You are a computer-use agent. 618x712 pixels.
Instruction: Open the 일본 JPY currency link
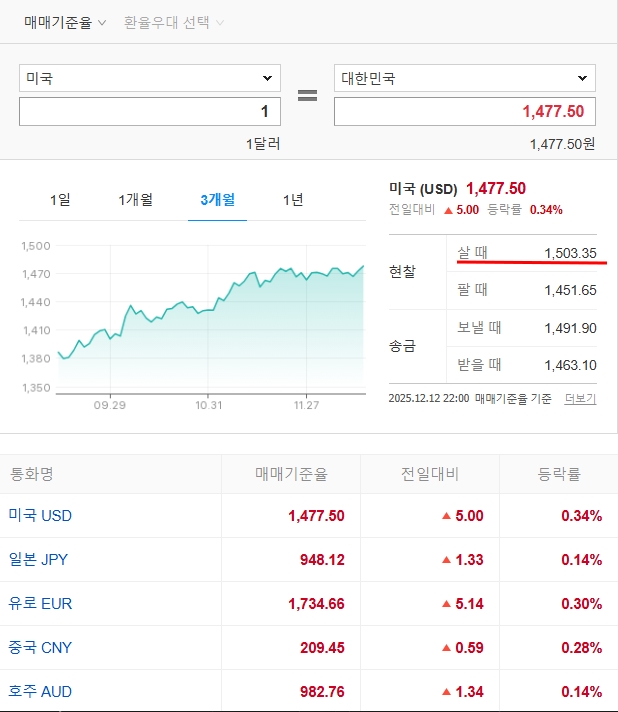point(38,560)
